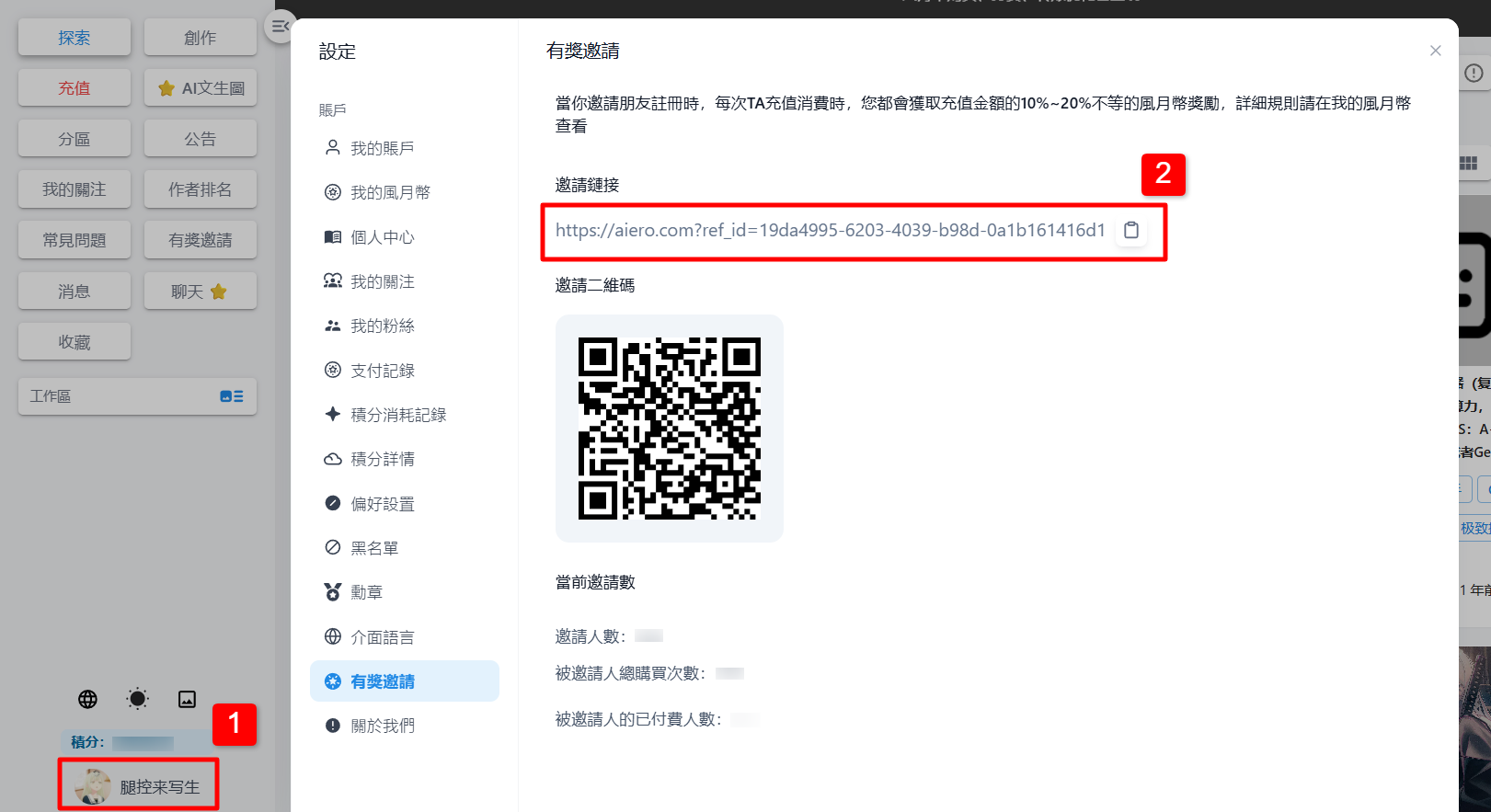Click the ban icon beside 黑名單
1491x812 pixels.
333,547
